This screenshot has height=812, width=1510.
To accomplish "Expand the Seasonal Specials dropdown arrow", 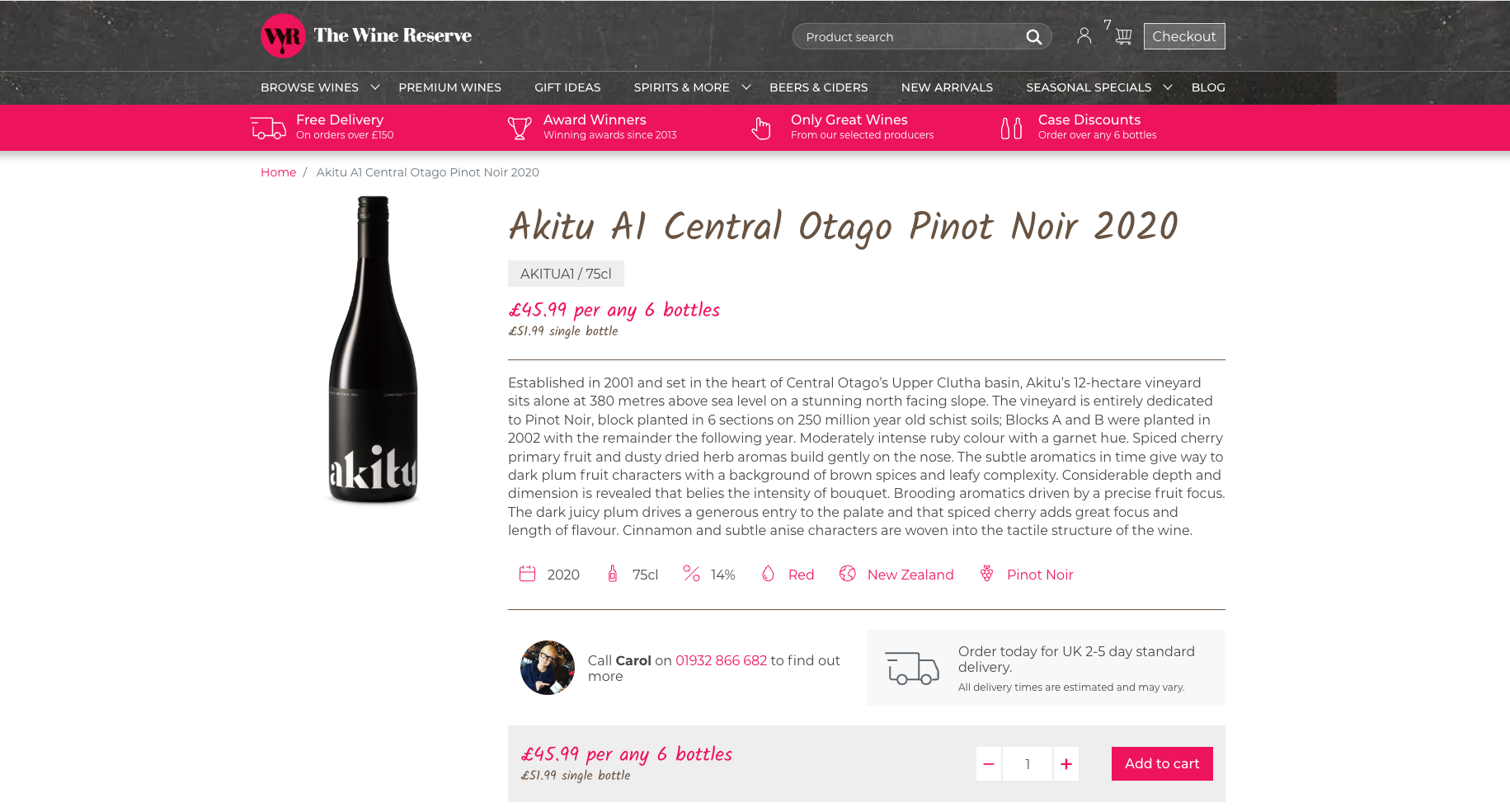I will coord(1168,87).
